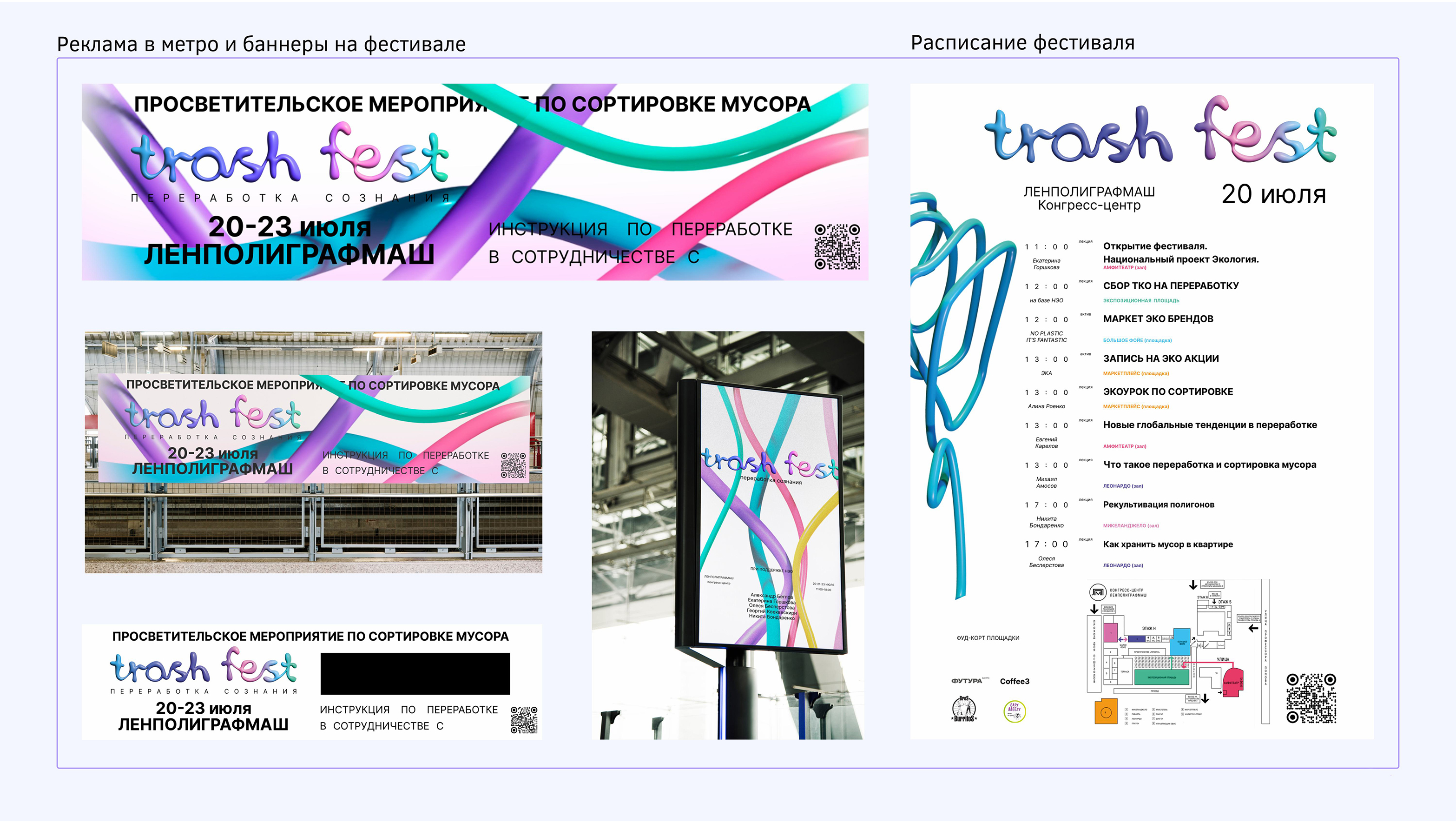The image size is (1456, 823).
Task: Open the metro station banner mockup photo
Action: 313,452
